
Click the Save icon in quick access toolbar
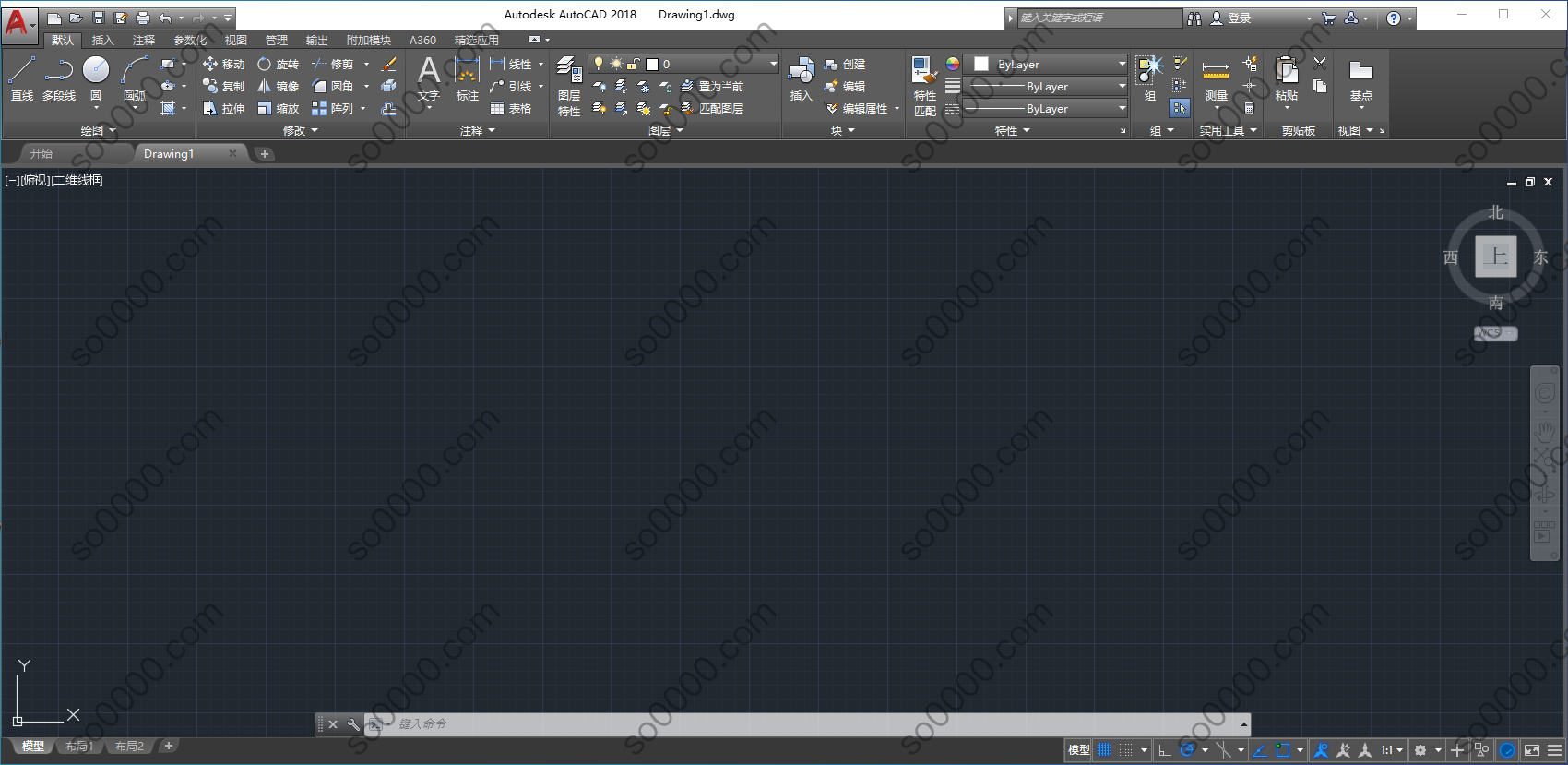(x=99, y=18)
